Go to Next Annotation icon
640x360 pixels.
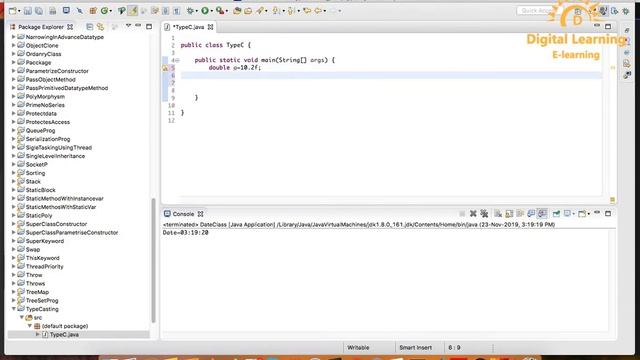276,11
